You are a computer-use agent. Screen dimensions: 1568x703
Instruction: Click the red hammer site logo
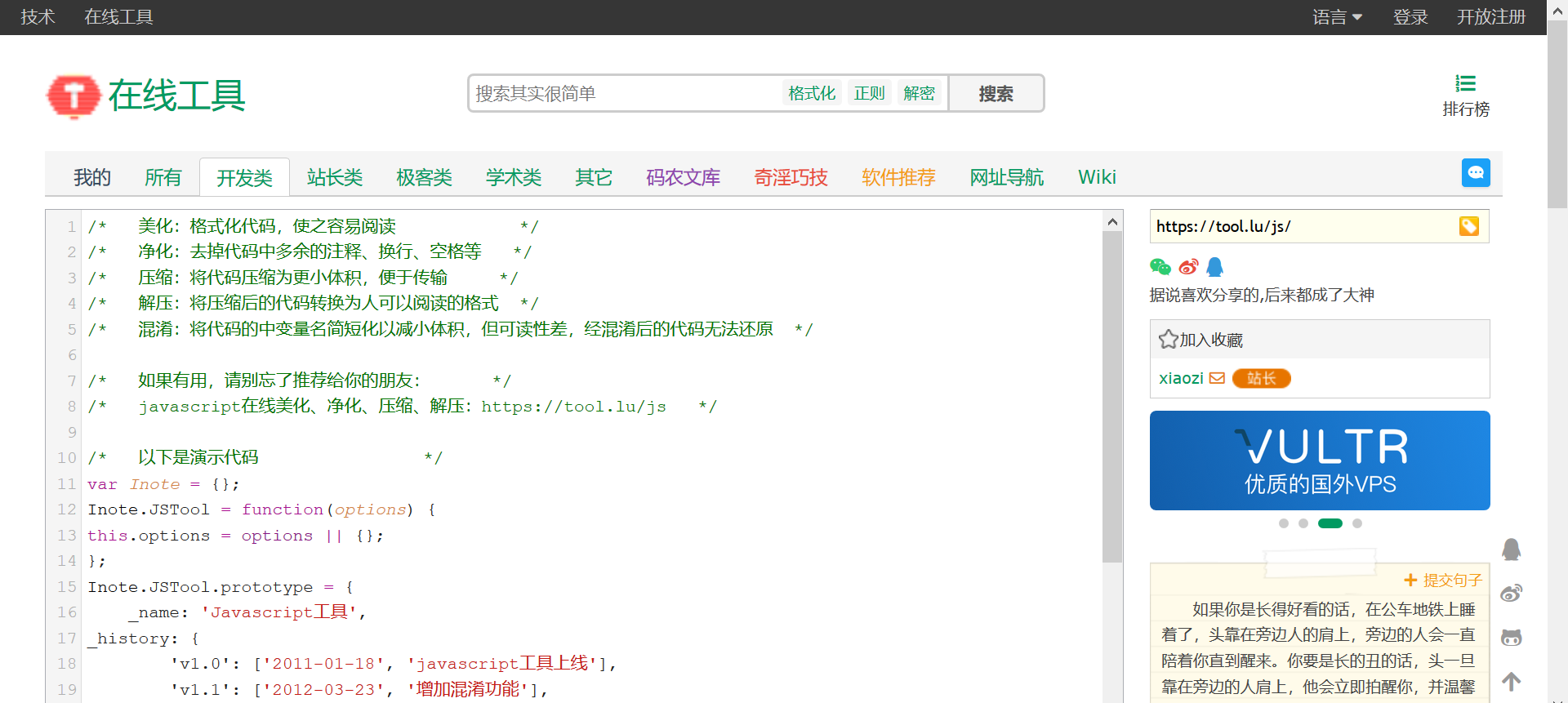[73, 96]
